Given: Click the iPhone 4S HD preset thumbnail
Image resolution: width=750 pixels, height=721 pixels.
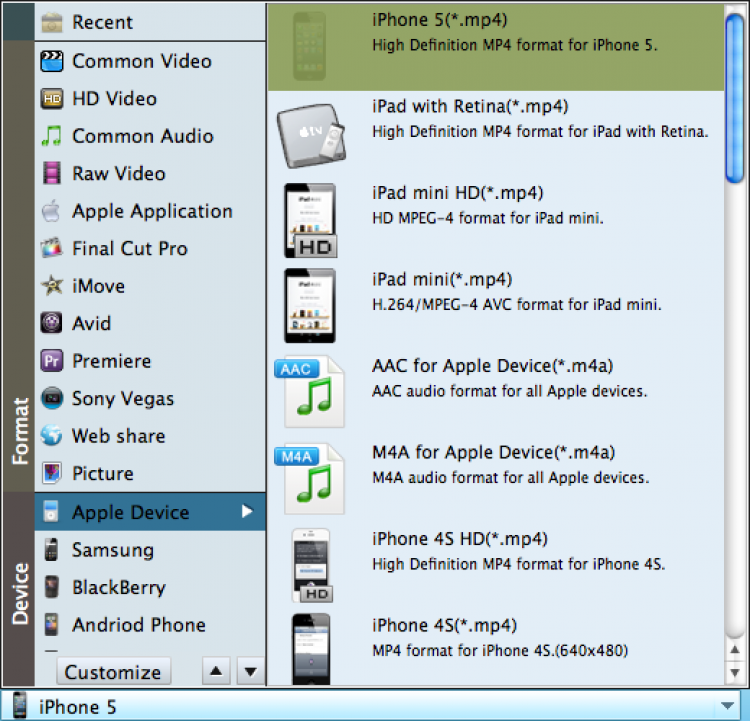Looking at the screenshot, I should (x=312, y=566).
